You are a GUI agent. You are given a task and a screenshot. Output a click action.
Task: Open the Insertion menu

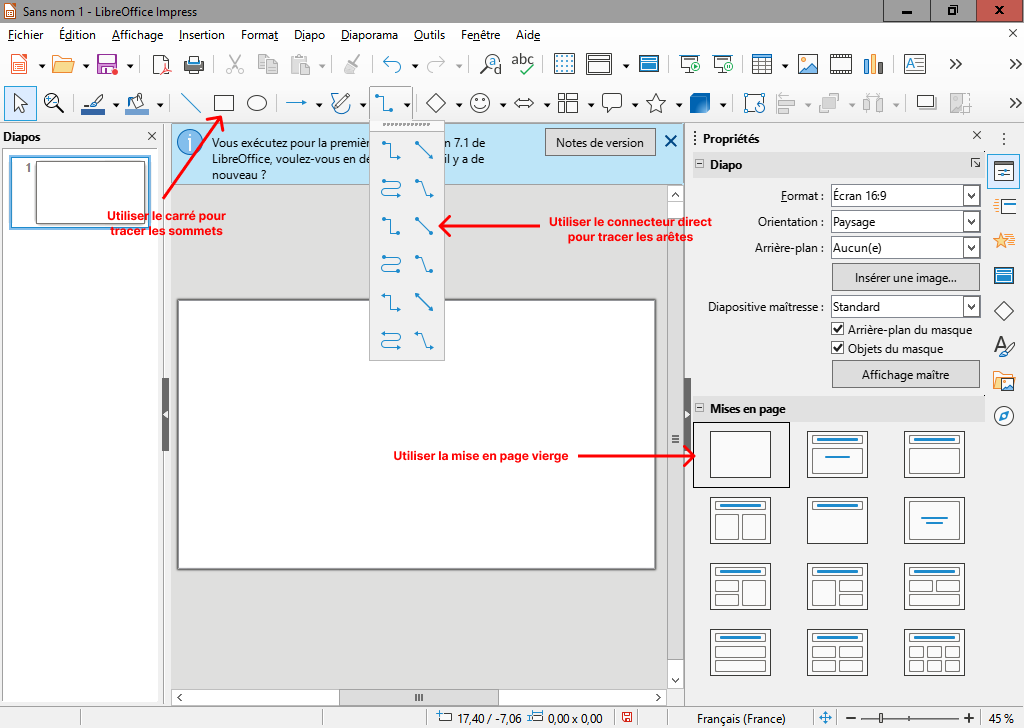tap(201, 35)
